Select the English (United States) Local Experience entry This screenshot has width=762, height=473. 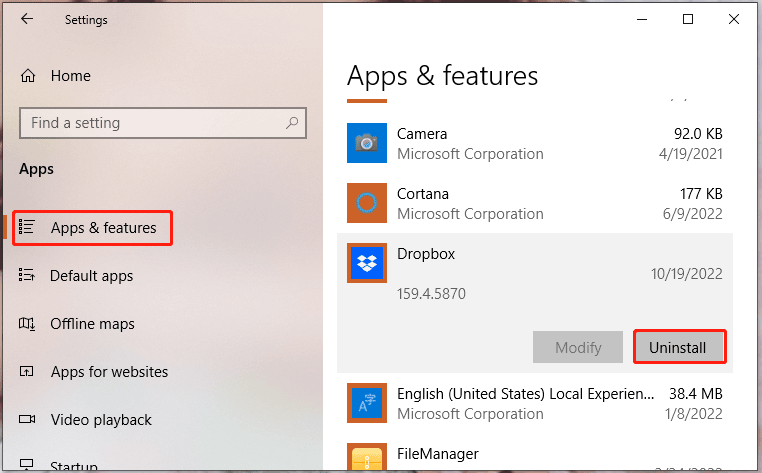click(x=525, y=394)
